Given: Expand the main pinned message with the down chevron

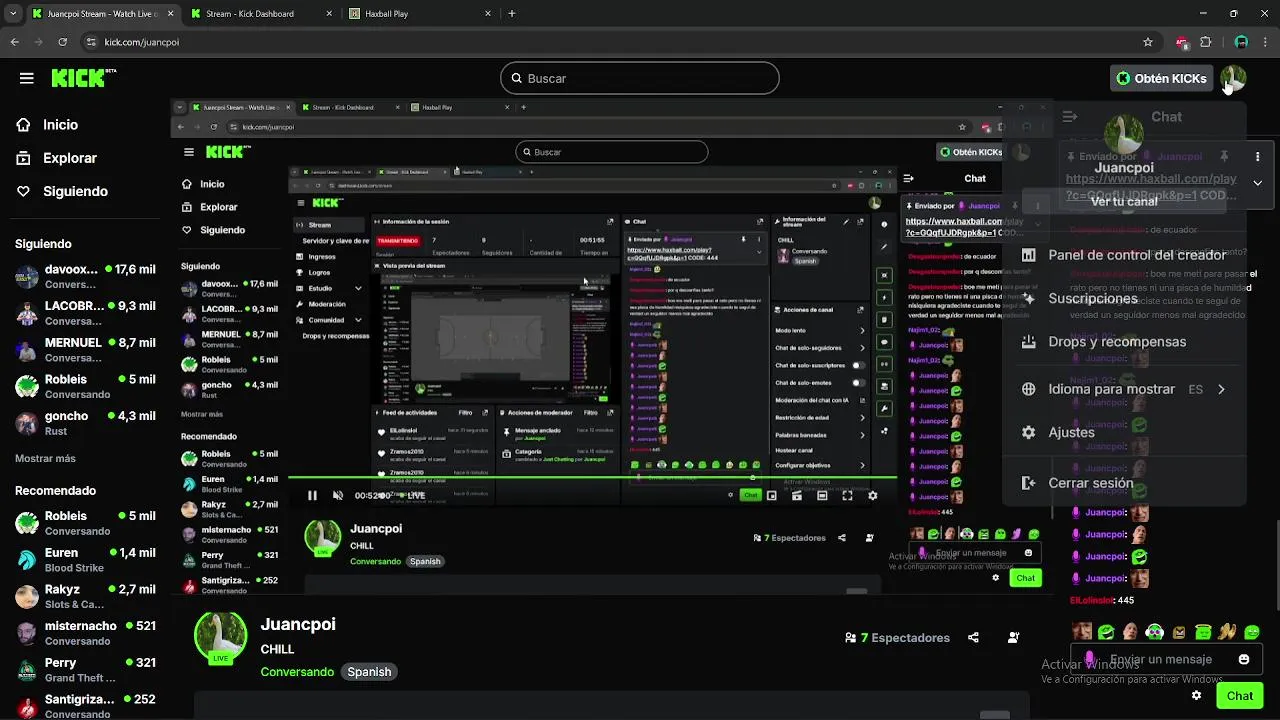Looking at the screenshot, I should pos(1257,183).
